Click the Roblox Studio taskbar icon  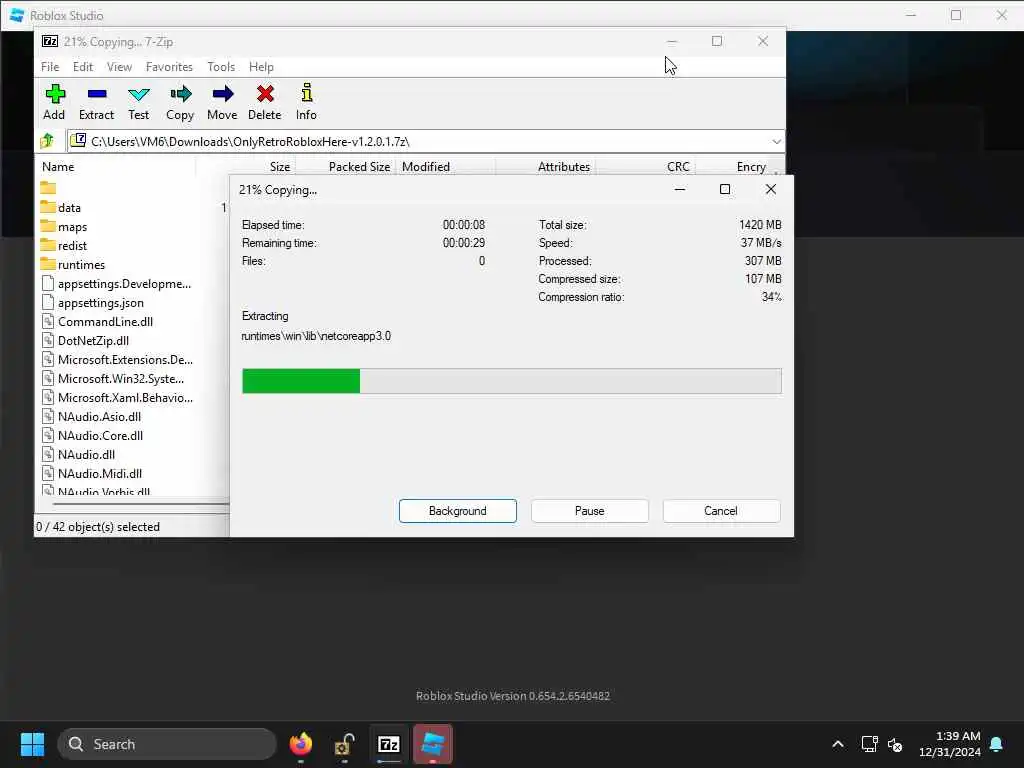click(x=432, y=744)
